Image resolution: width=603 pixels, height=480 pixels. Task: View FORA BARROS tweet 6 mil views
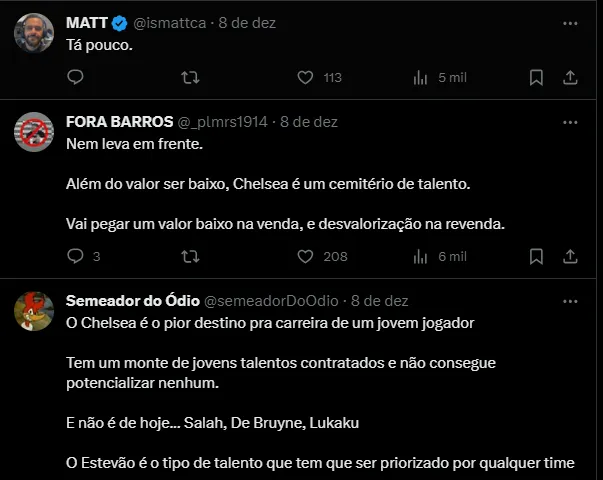coord(421,256)
